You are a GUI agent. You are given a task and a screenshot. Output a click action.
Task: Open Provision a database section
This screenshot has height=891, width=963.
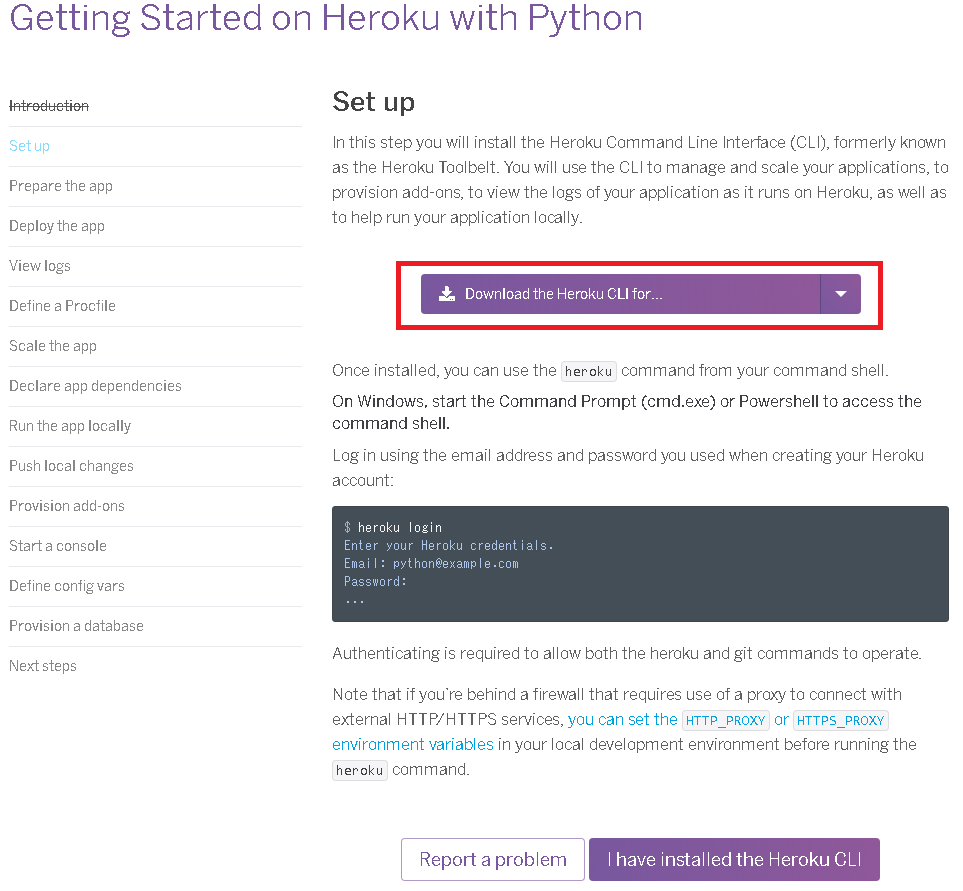(76, 626)
